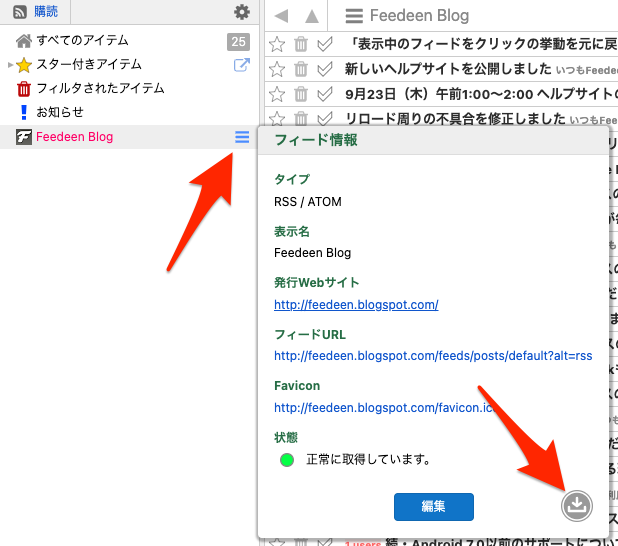Click the red trash icon for フィルタされたアイテム

point(24,89)
